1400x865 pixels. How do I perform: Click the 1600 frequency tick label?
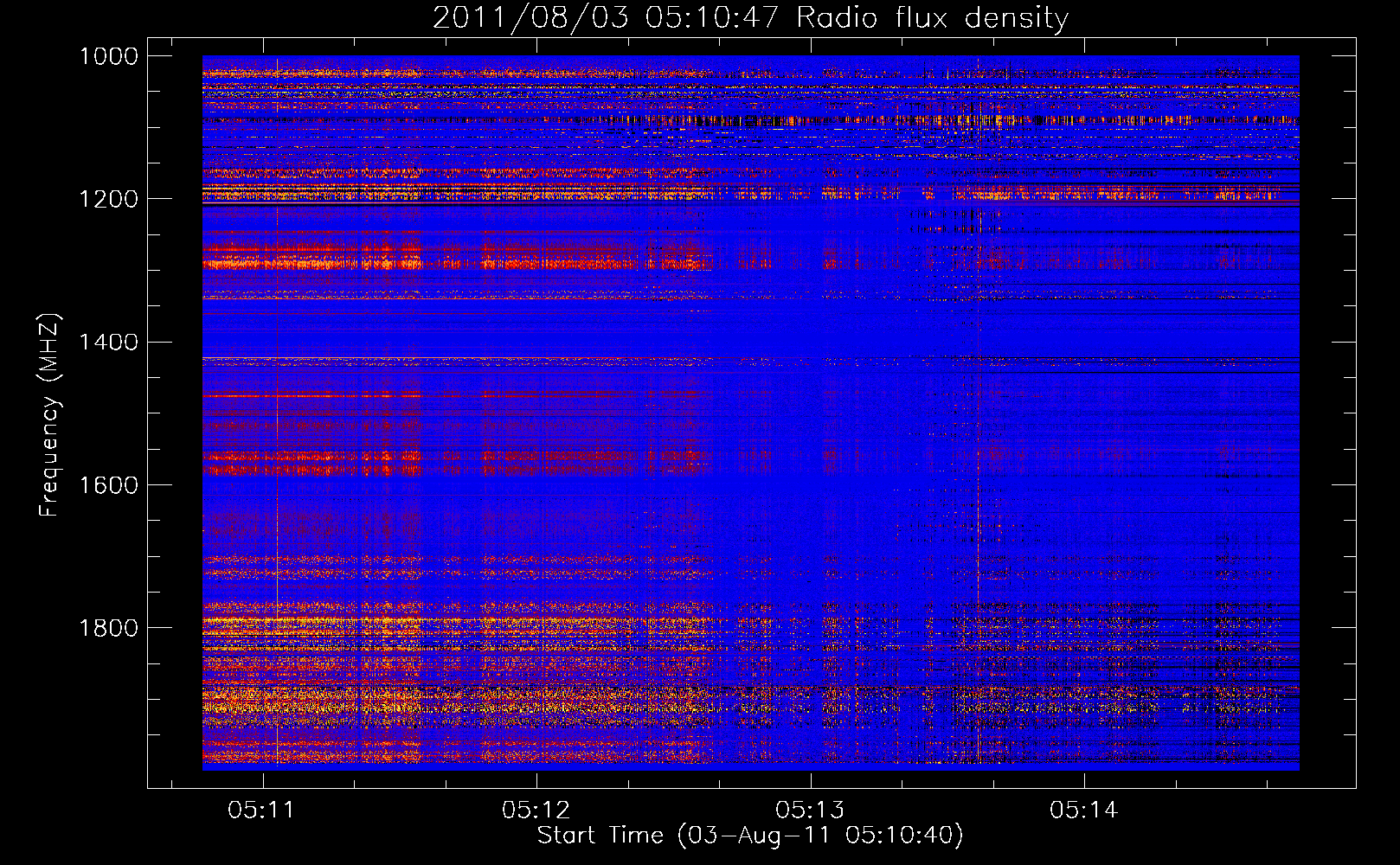[x=108, y=484]
